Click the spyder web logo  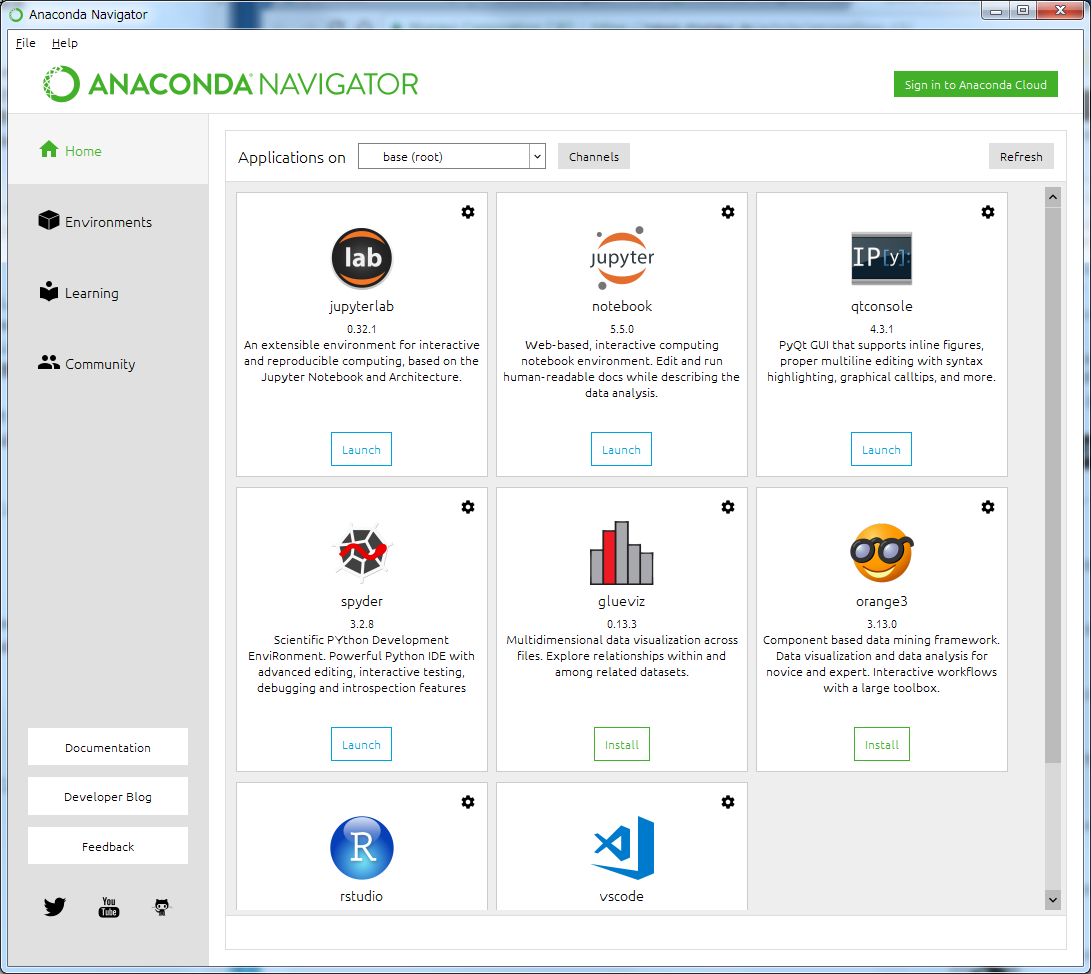pyautogui.click(x=361, y=552)
